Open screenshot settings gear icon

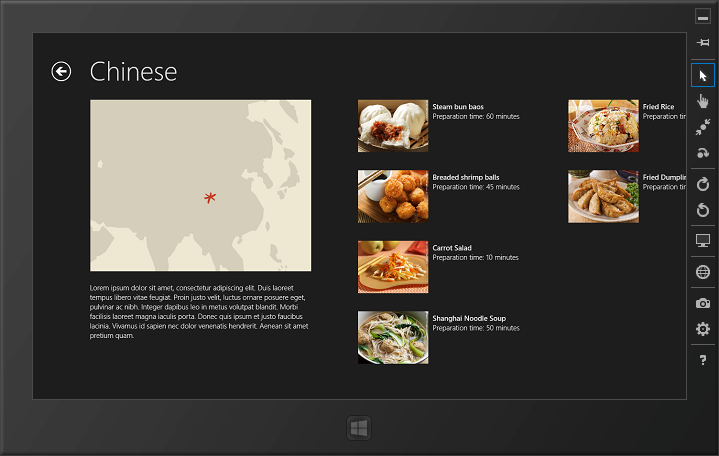click(x=702, y=329)
